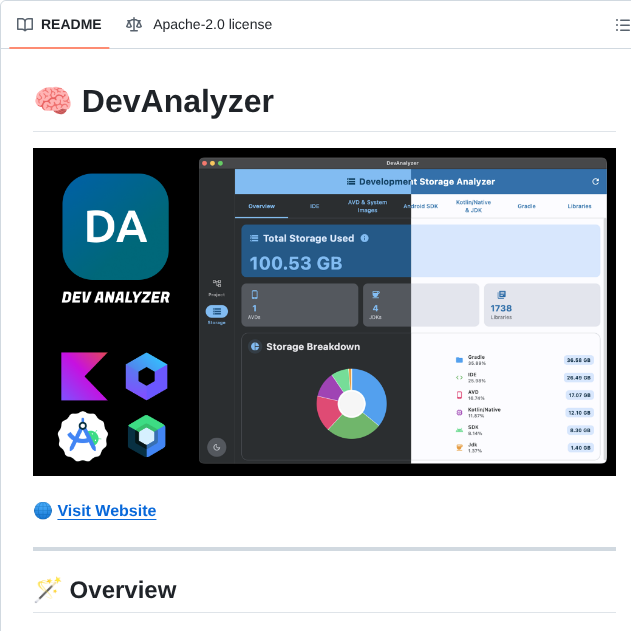Click the 1.40 GB value badge

pos(580,448)
